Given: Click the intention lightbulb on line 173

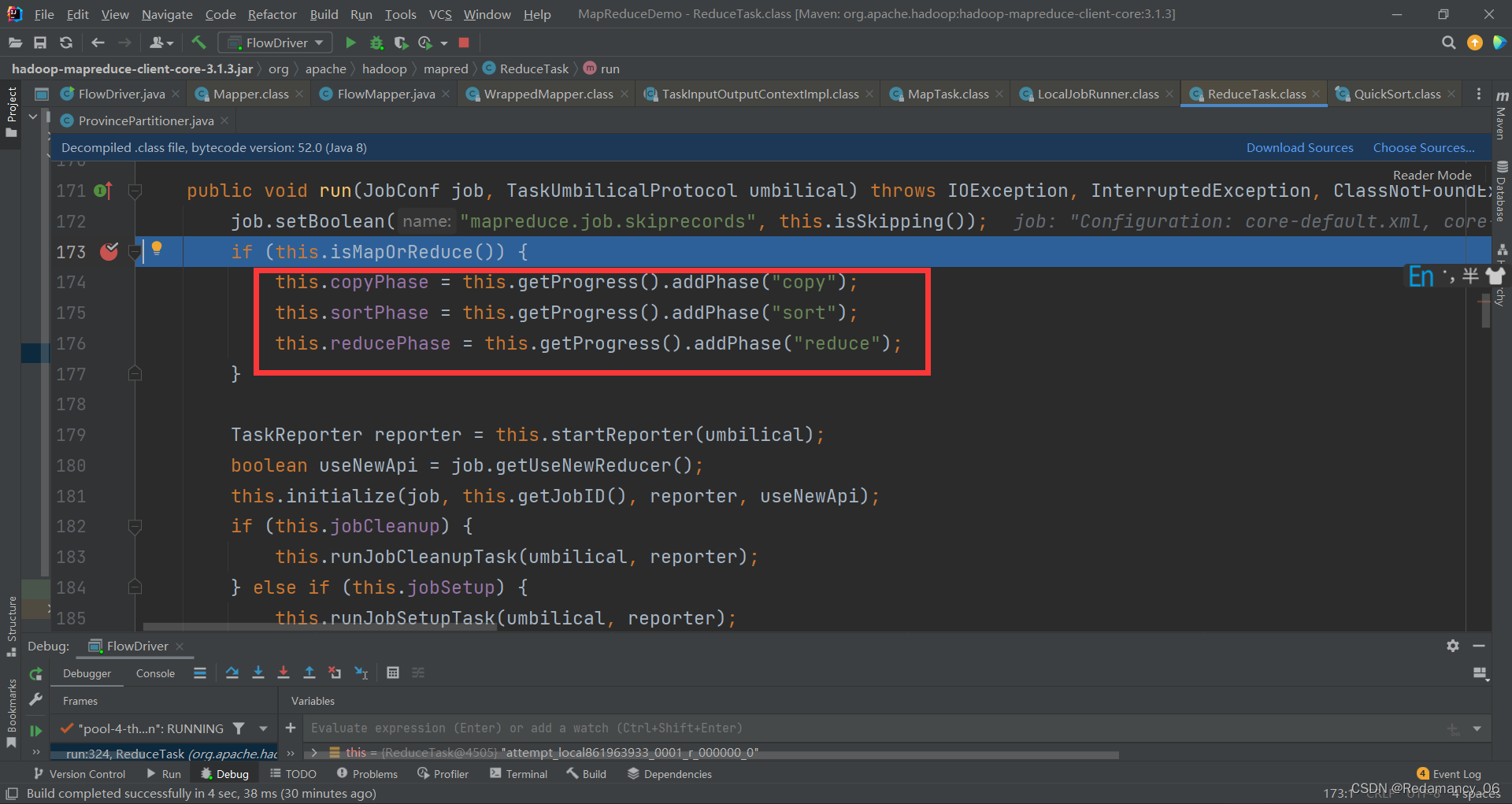Looking at the screenshot, I should (157, 249).
